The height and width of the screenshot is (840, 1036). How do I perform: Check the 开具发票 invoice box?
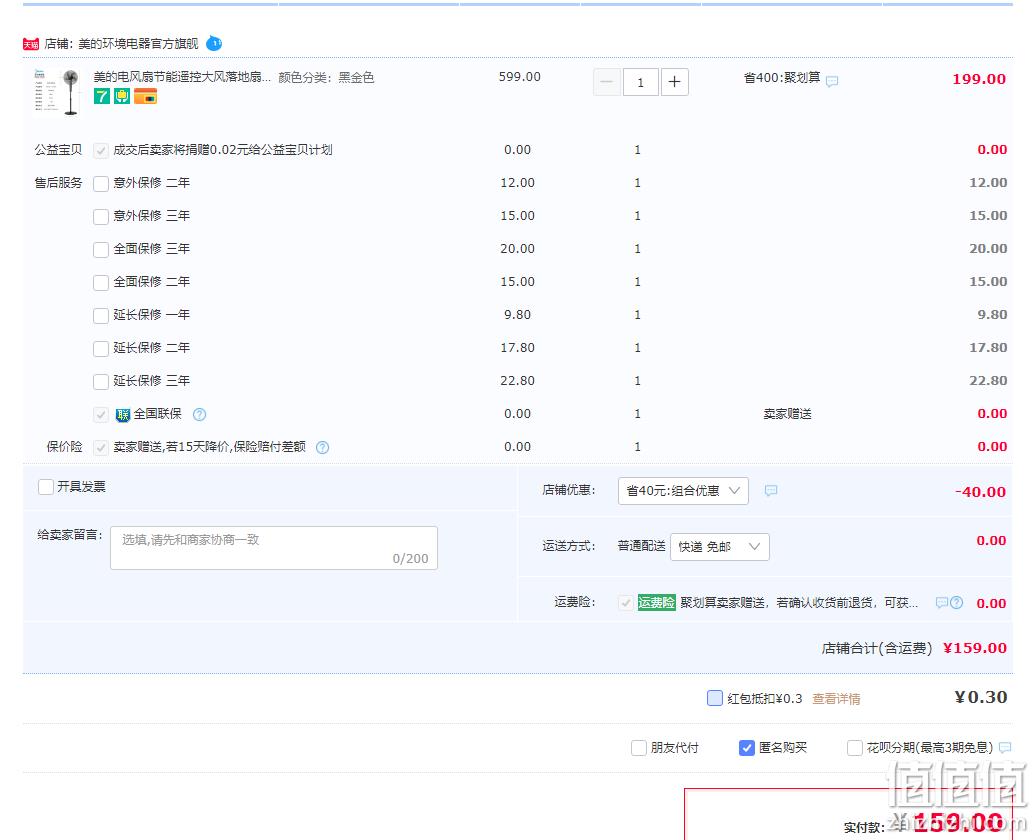[46, 487]
